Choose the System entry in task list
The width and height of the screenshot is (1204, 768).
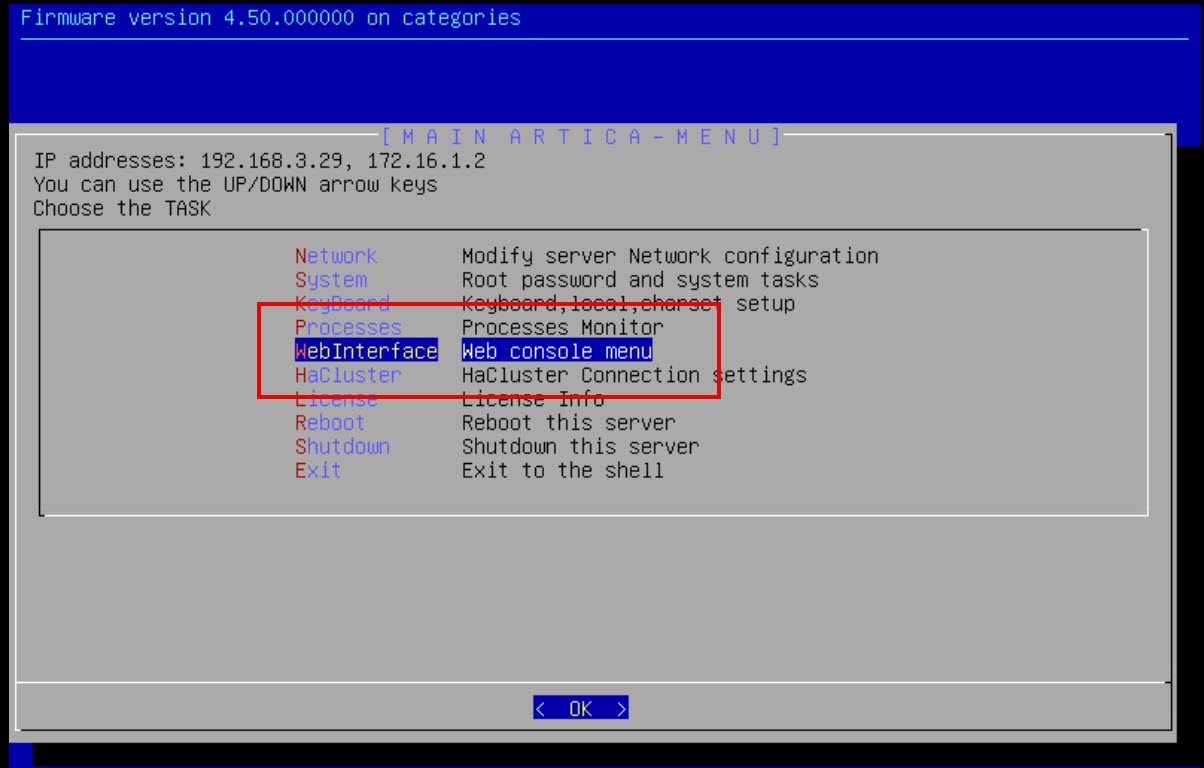click(x=331, y=280)
